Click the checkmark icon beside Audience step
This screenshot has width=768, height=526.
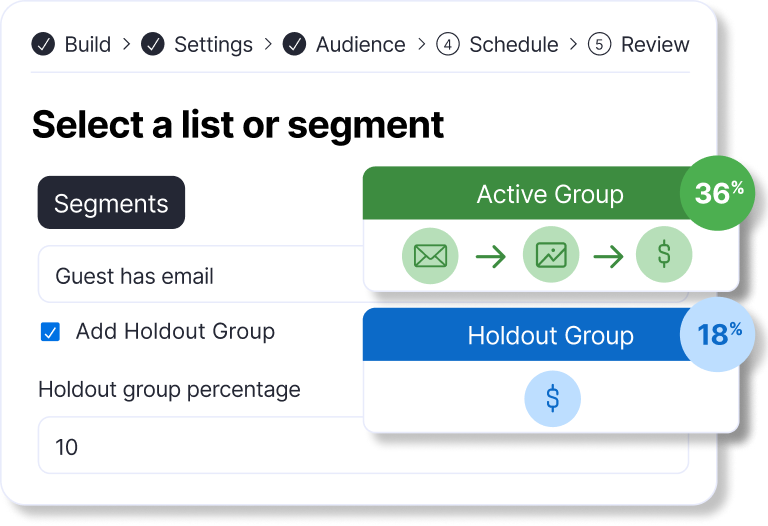tap(294, 45)
